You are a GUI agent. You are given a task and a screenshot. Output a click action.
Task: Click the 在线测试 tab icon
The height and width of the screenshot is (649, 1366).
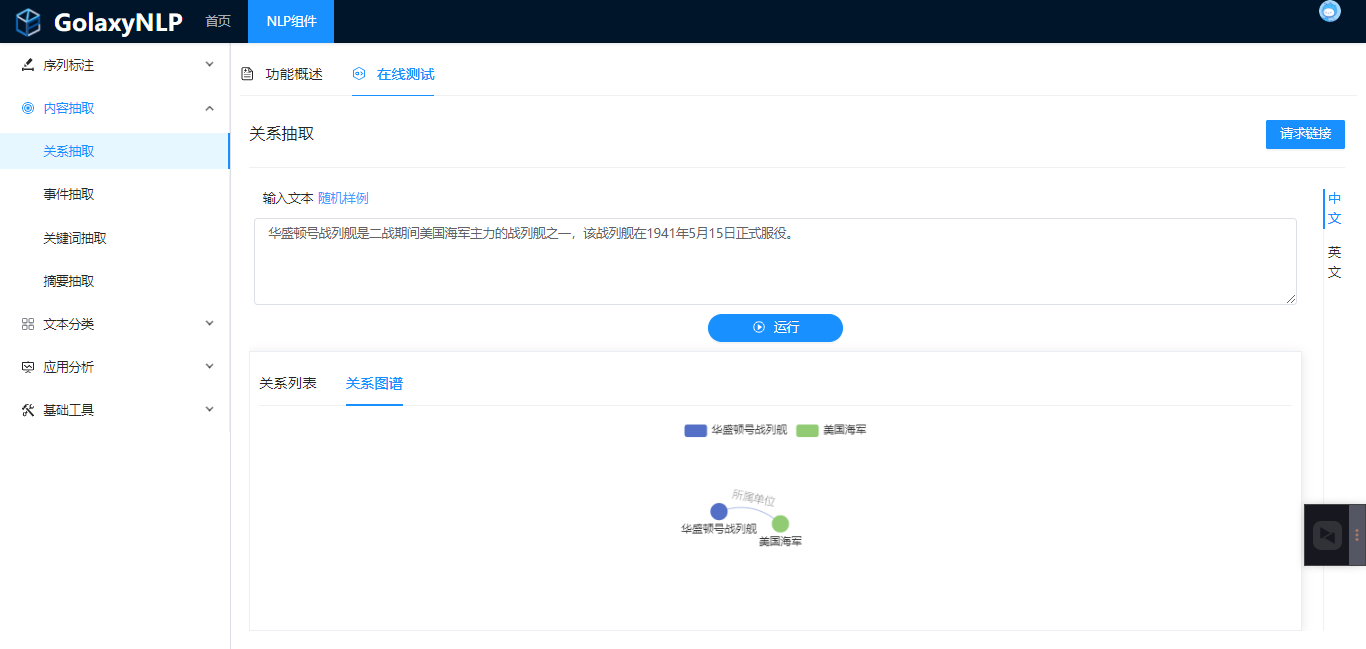coord(359,74)
